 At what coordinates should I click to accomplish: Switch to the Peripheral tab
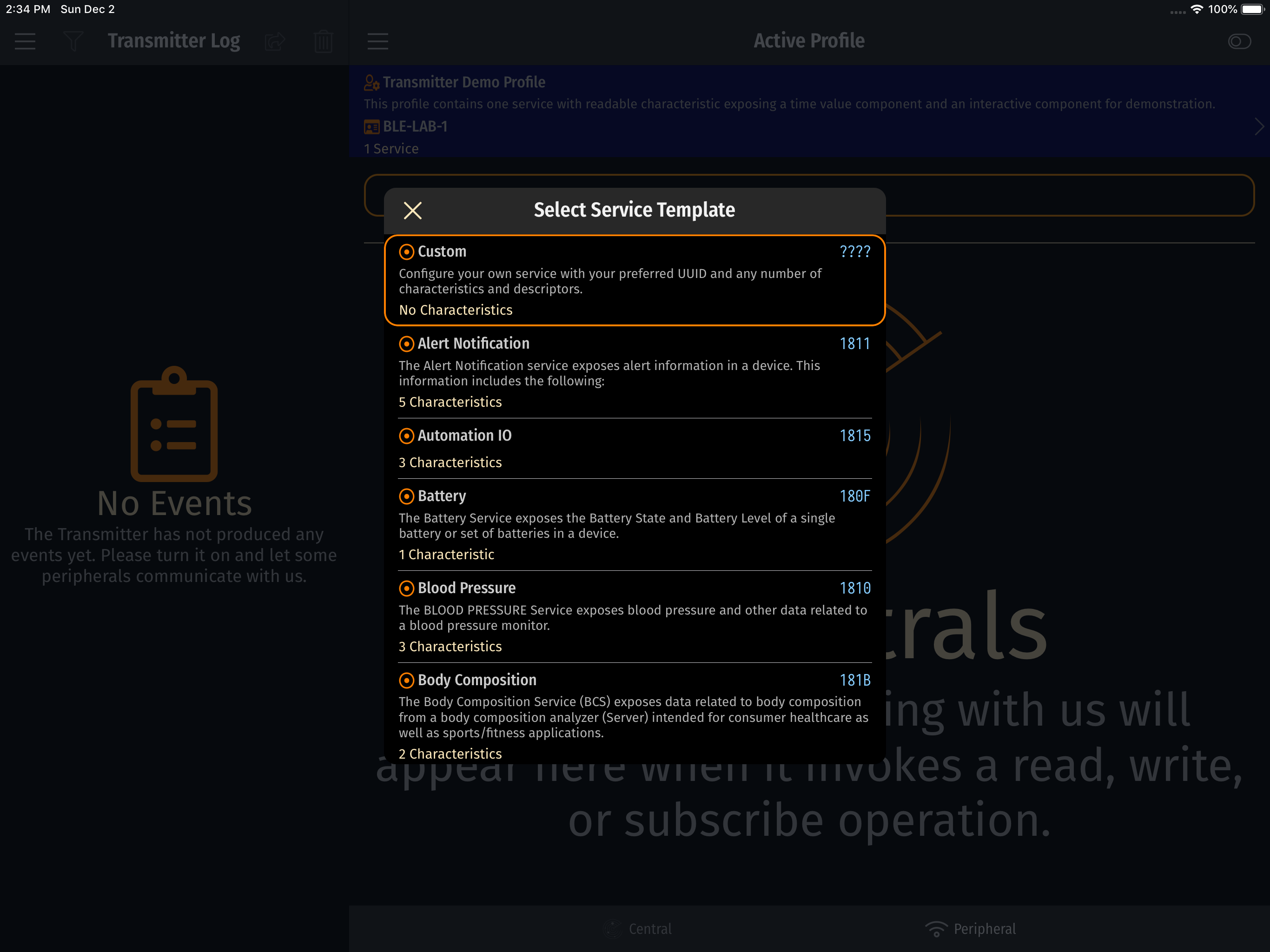(x=970, y=928)
